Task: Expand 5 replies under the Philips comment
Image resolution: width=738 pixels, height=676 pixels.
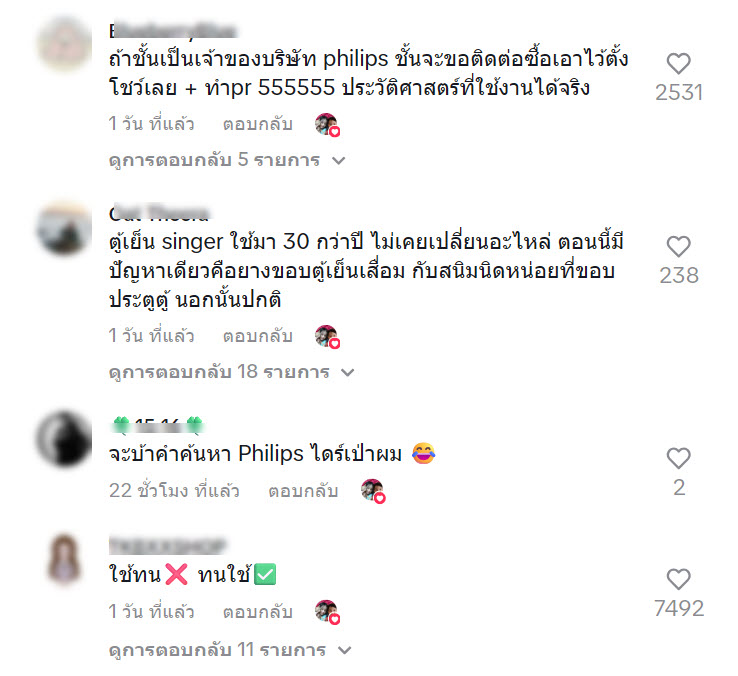Action: [x=227, y=160]
